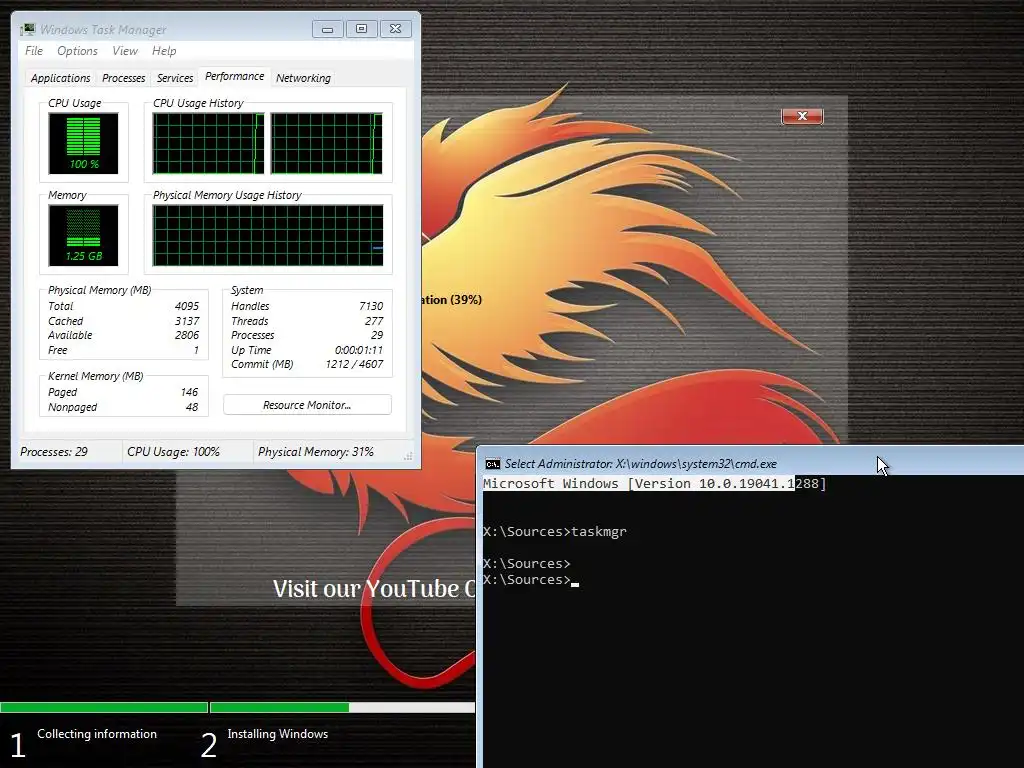This screenshot has height=768, width=1024.
Task: Click the Cached value 3137
Action: coord(187,321)
